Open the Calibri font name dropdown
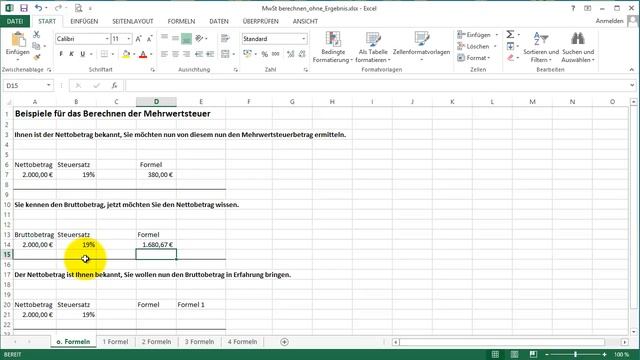 107,39
